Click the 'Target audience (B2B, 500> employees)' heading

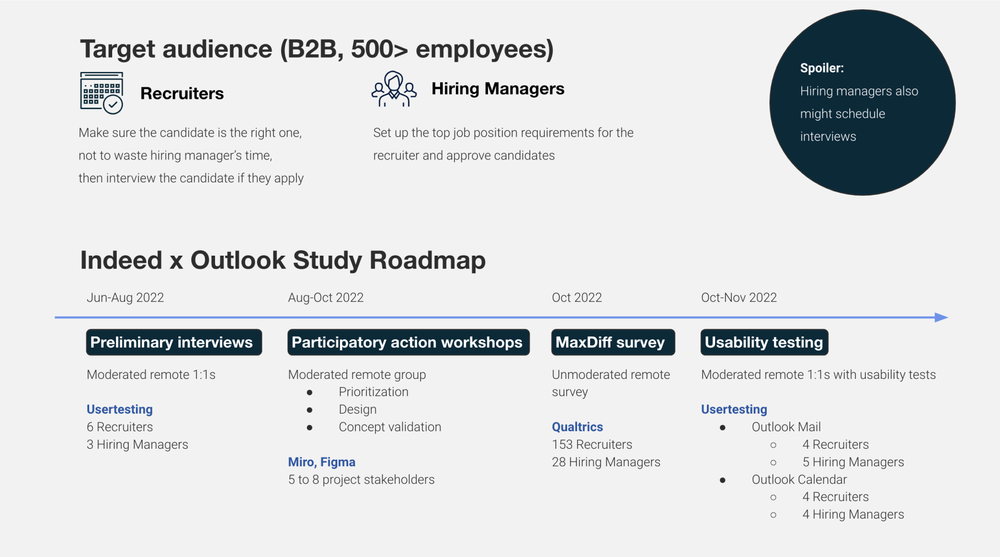coord(317,49)
